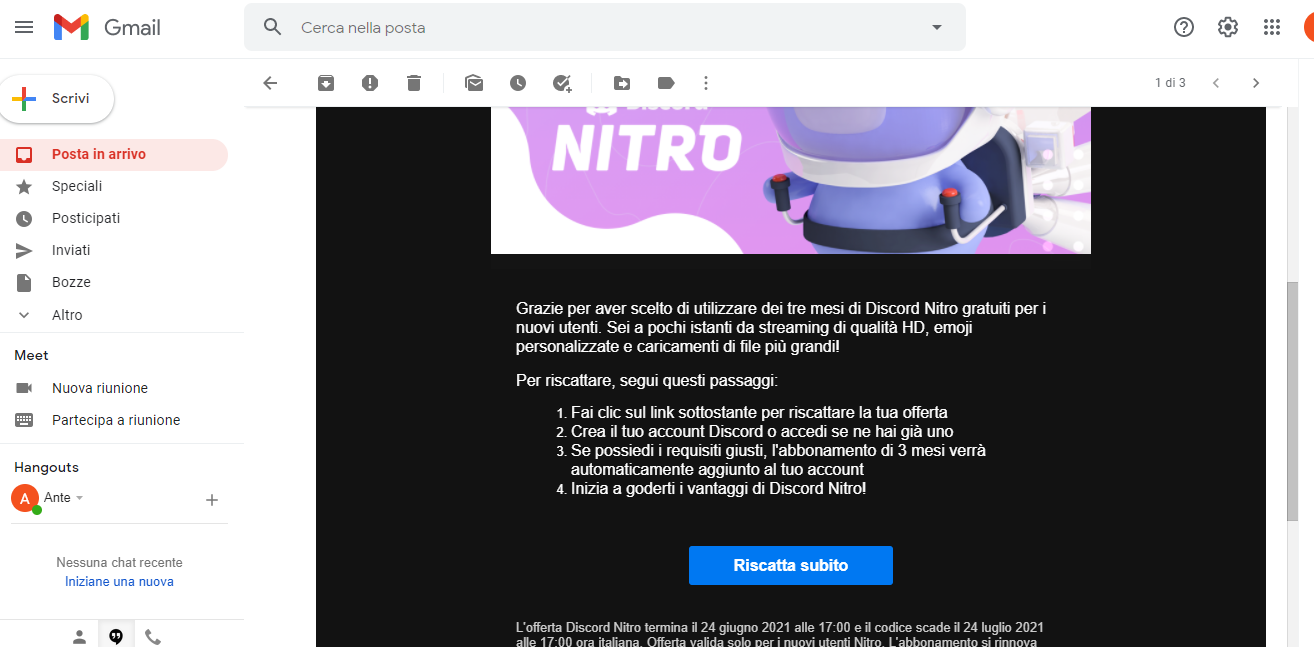Click the 1 di 3 counter text

pos(1170,83)
